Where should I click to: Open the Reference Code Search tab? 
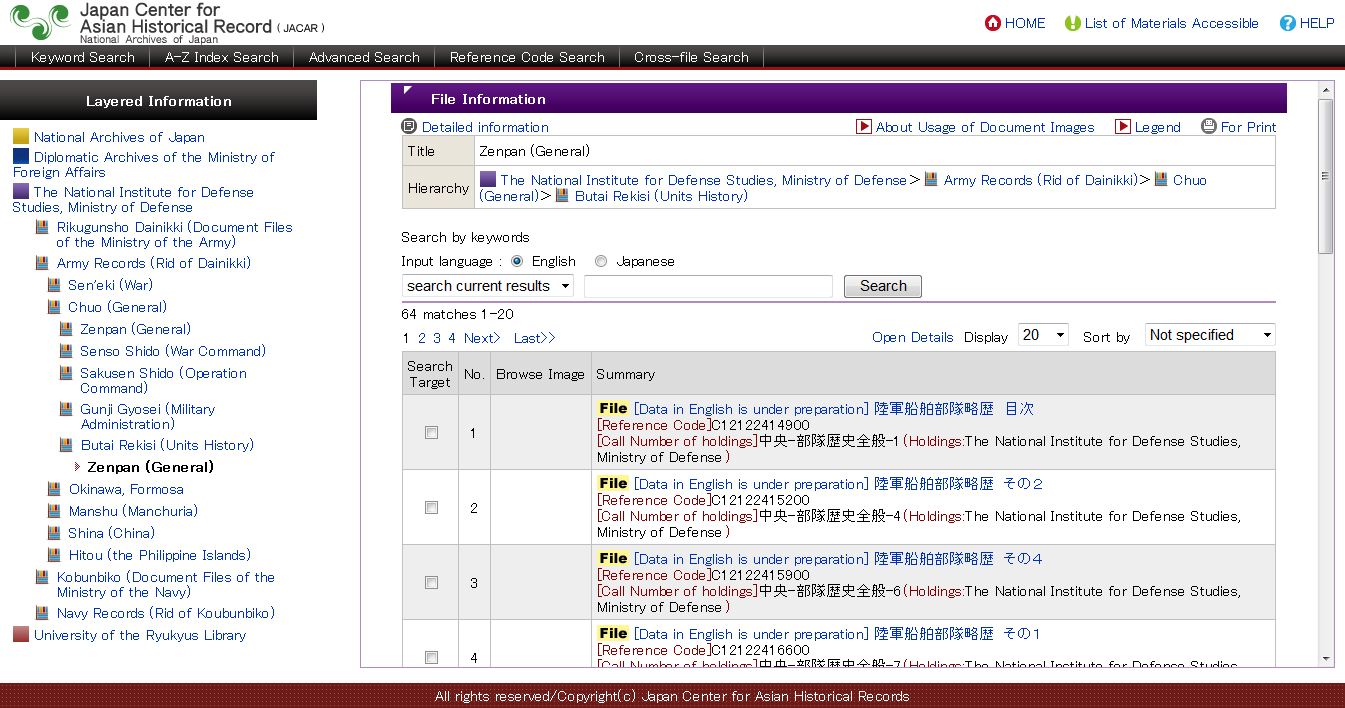(527, 57)
